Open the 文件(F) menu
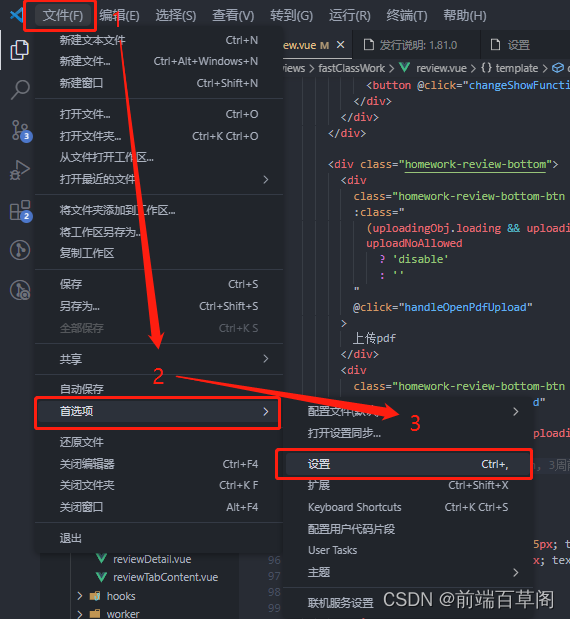Screen dimensions: 570x619 [x=63, y=16]
